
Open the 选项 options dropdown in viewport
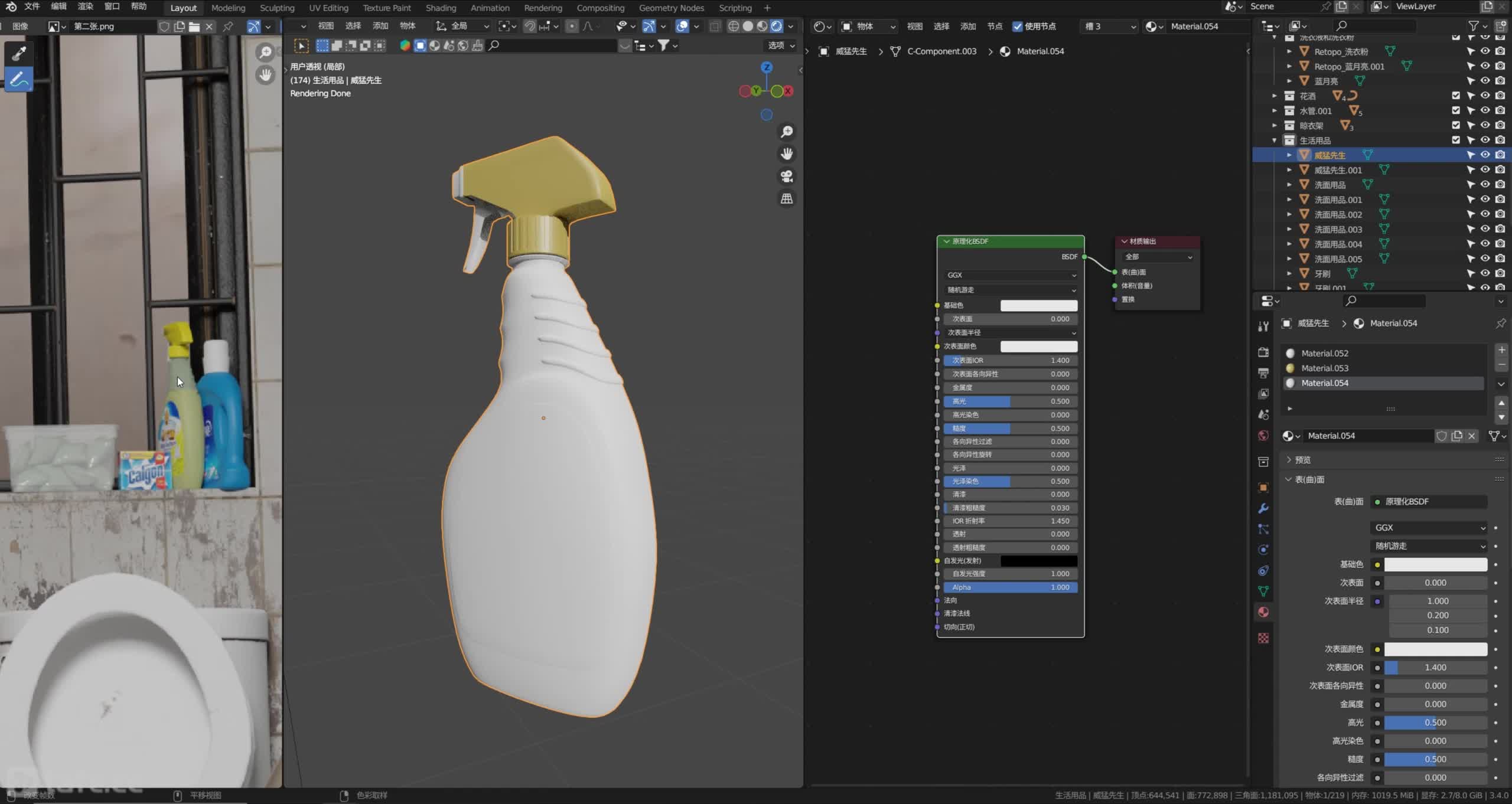[x=781, y=45]
